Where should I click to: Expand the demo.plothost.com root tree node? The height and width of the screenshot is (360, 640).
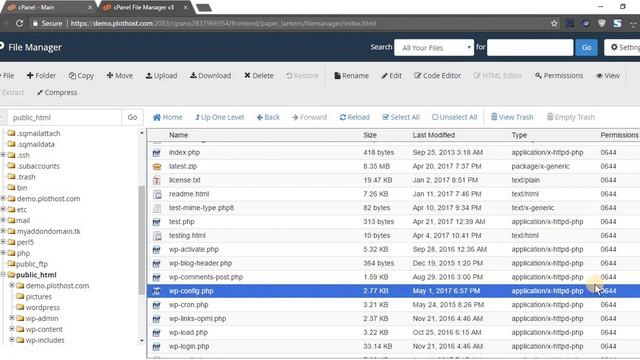[x=3, y=198]
